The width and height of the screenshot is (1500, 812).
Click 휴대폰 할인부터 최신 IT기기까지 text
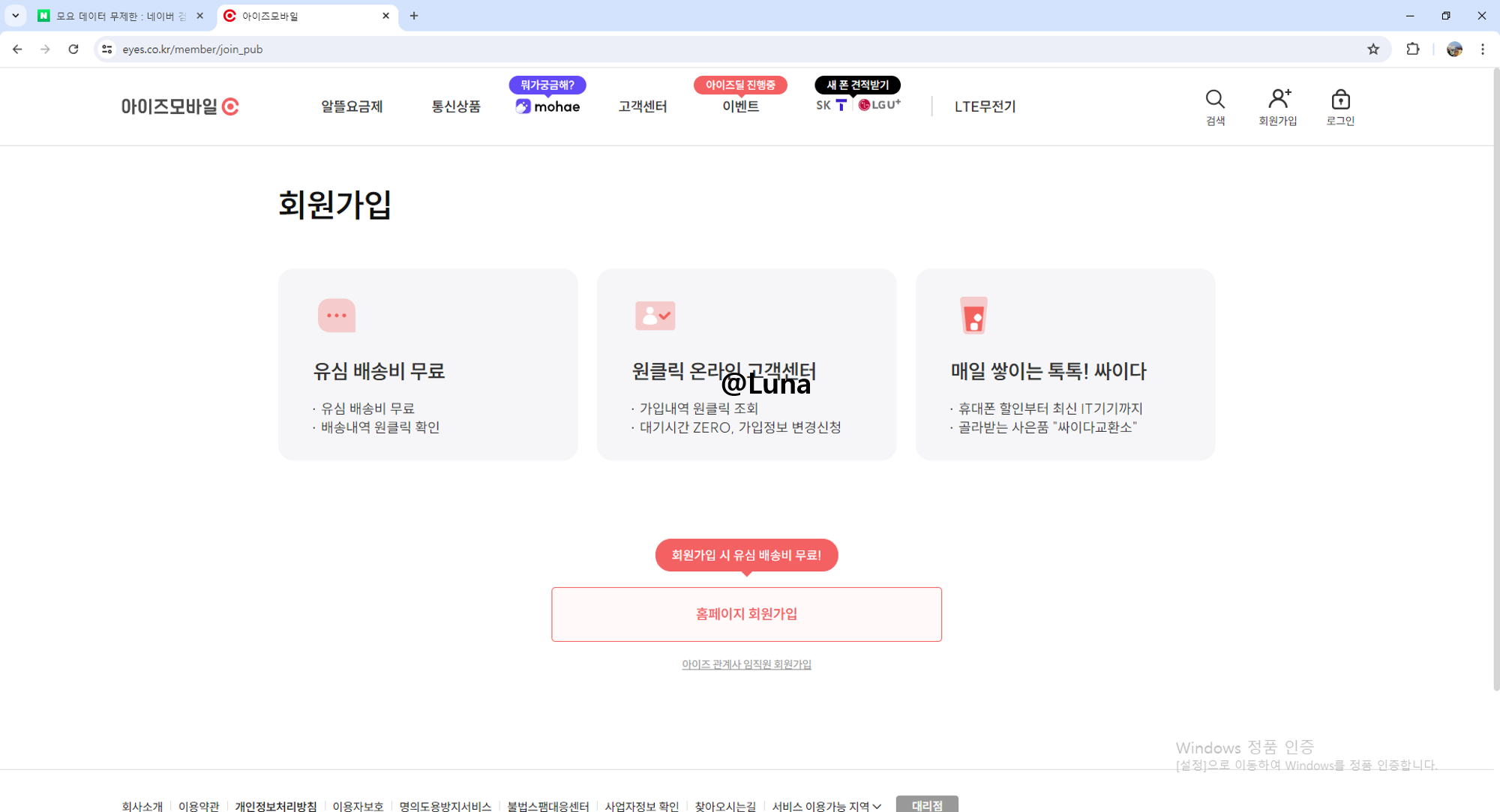pyautogui.click(x=1050, y=409)
